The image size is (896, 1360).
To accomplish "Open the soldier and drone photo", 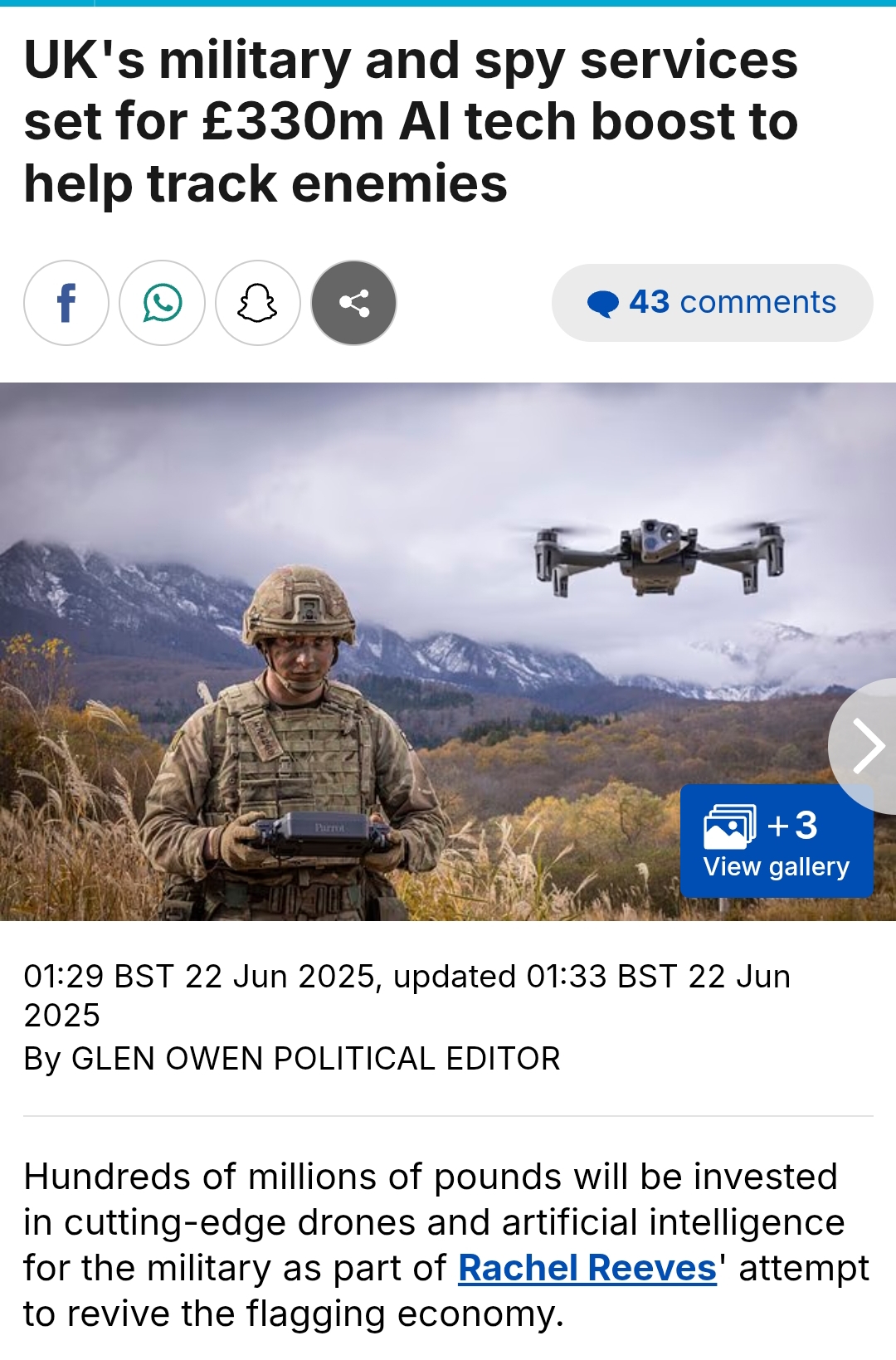I will click(448, 651).
